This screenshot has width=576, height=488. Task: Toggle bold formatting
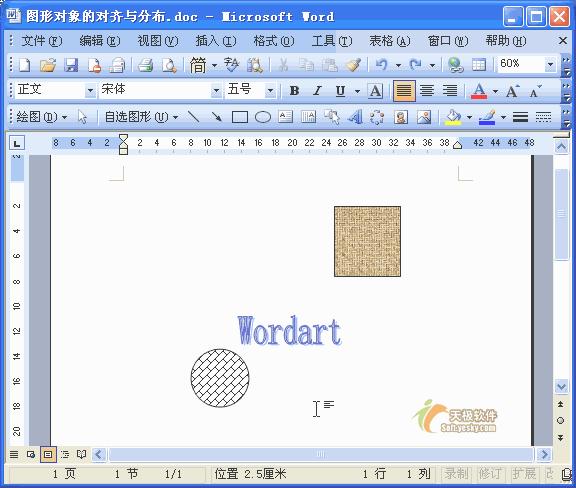click(x=294, y=90)
